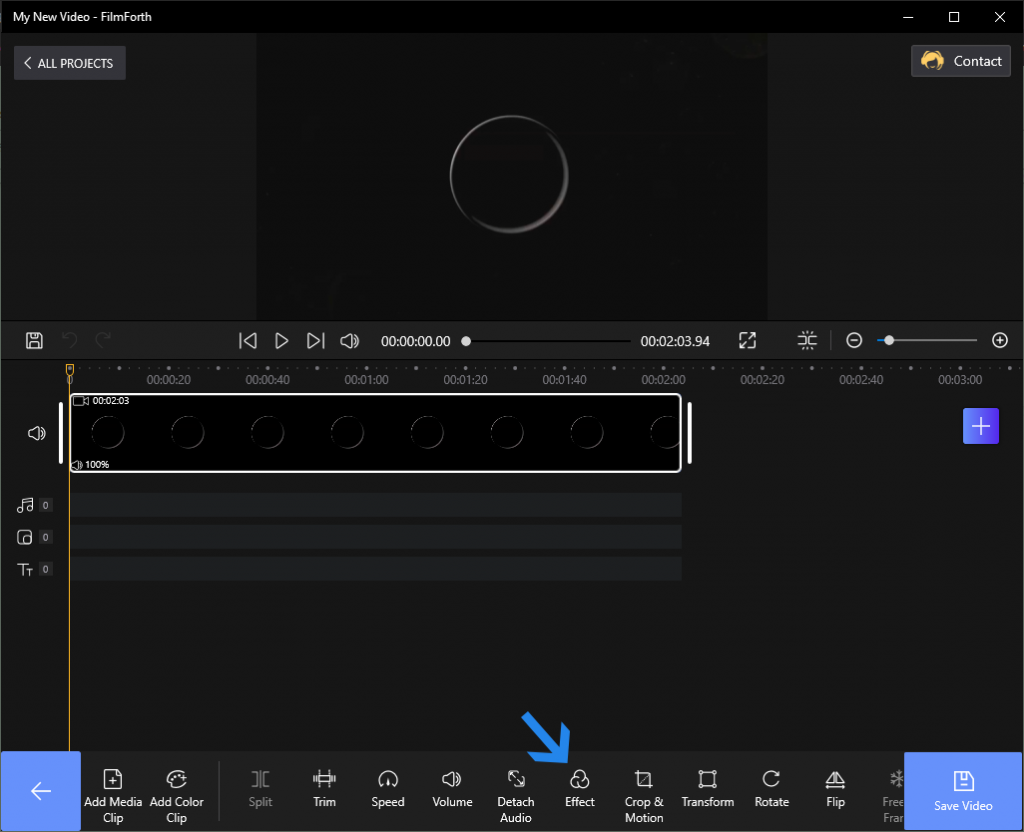This screenshot has width=1024, height=832.
Task: Open the picture-in-picture track icon
Action: coord(25,537)
